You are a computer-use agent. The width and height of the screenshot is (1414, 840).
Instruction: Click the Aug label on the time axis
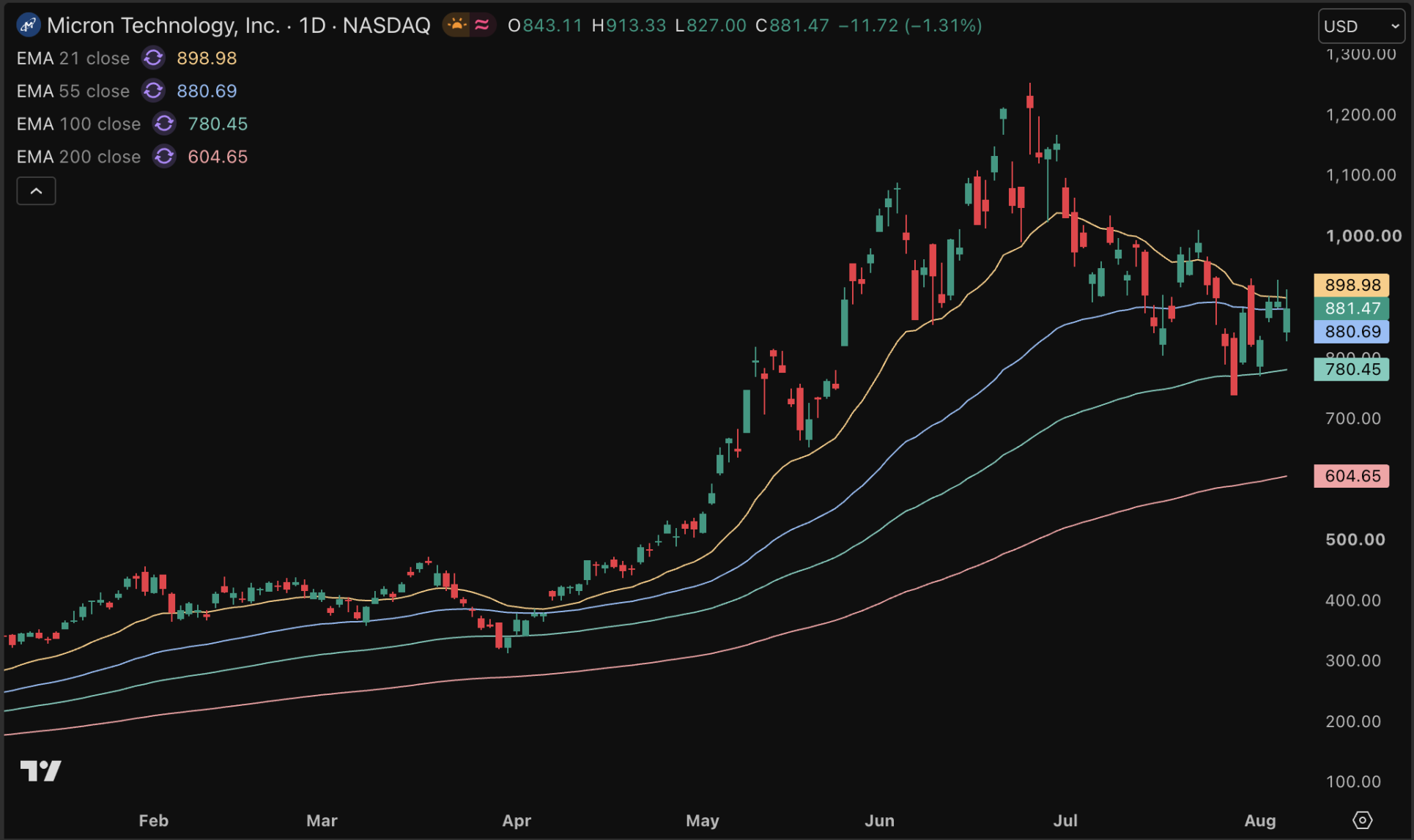click(1260, 820)
